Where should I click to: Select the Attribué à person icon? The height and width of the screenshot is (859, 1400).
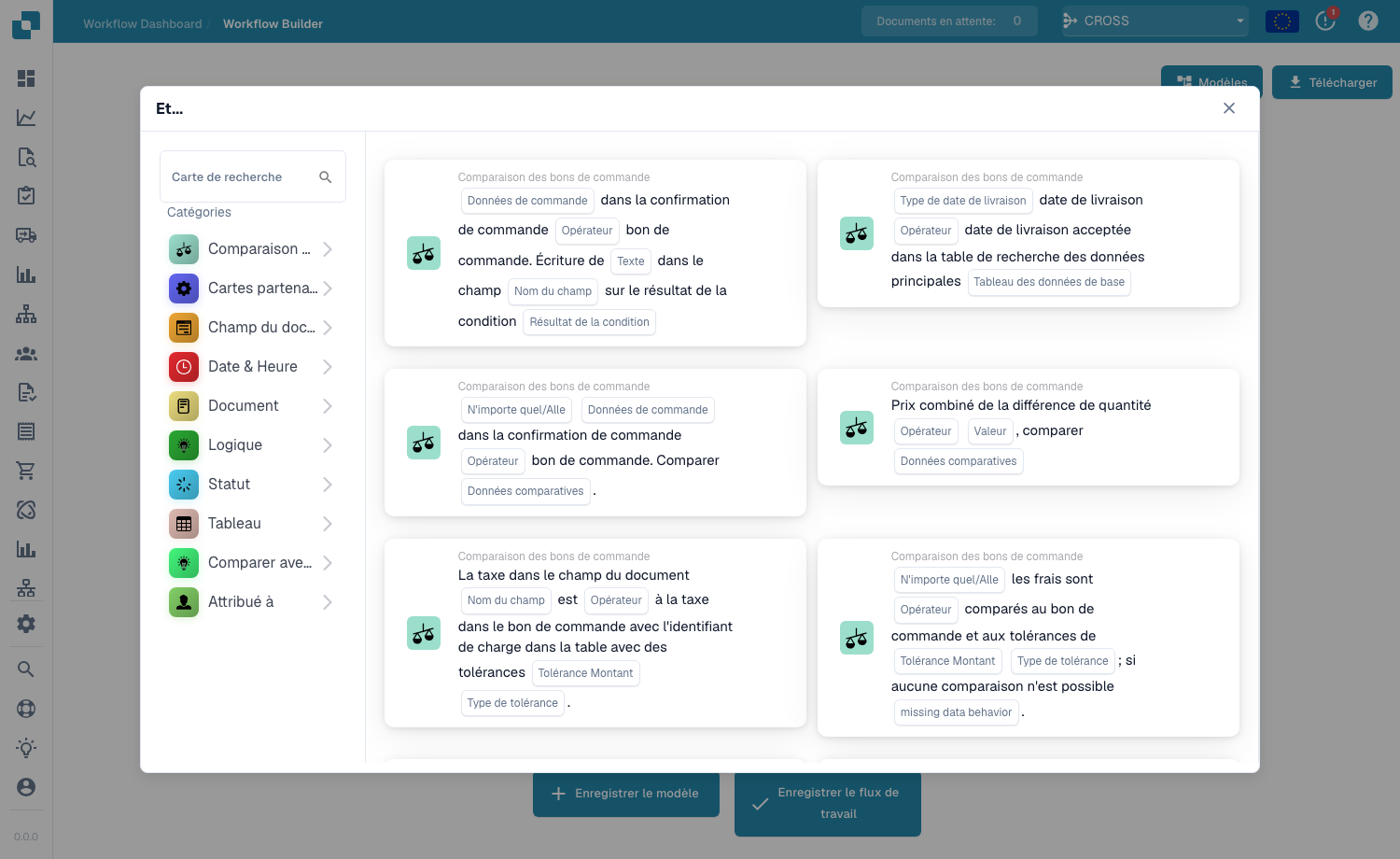184,602
